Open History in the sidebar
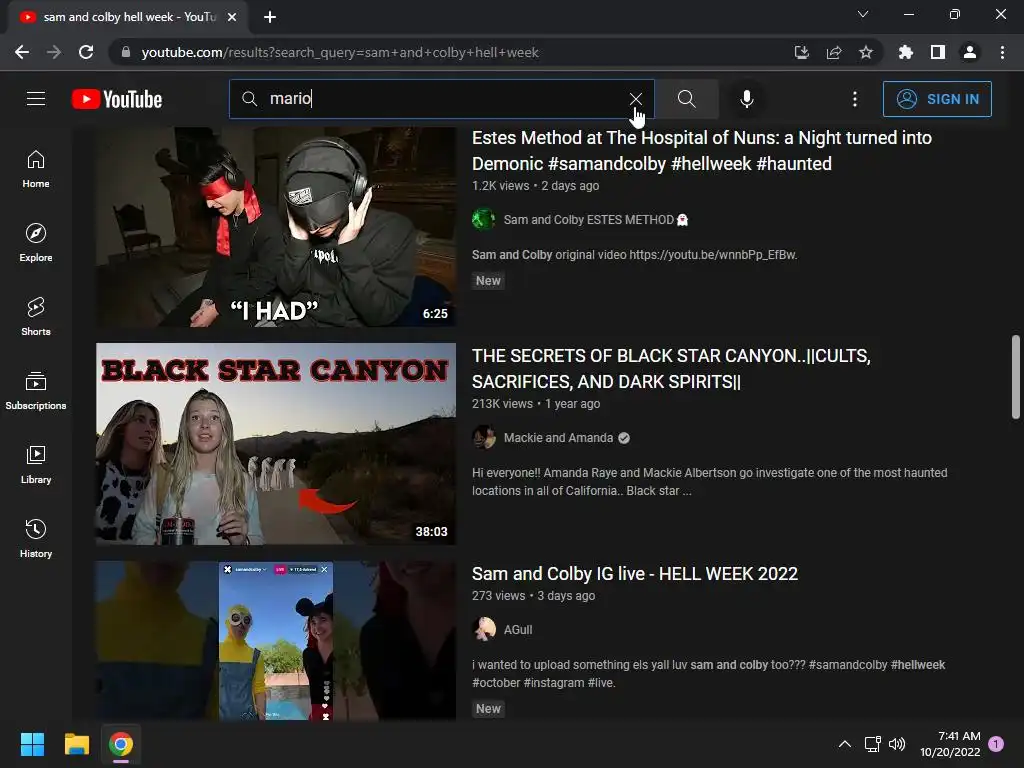1024x768 pixels. 36,538
